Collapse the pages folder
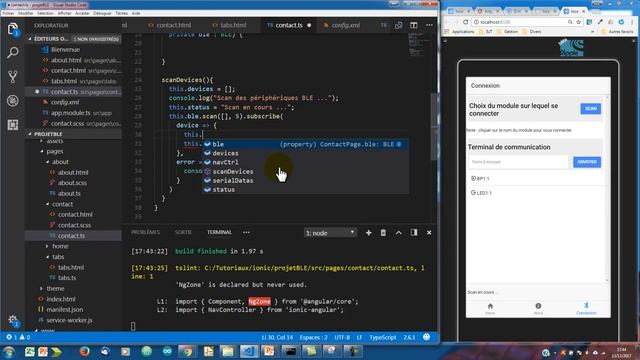 click(x=55, y=151)
